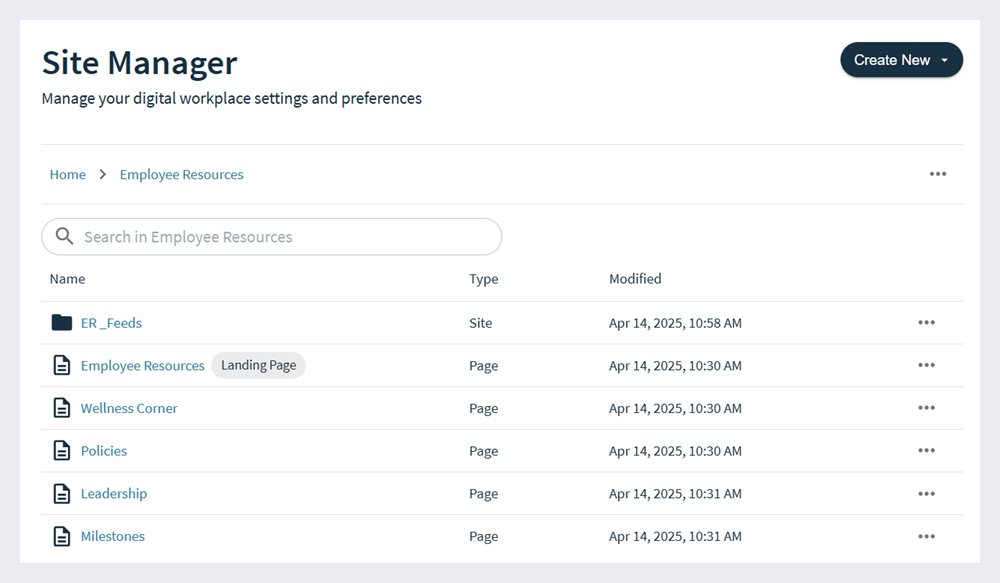Click the 10:58 AM modified date for ER_Feeds
Screen dimensions: 1000x583
[x=675, y=323]
